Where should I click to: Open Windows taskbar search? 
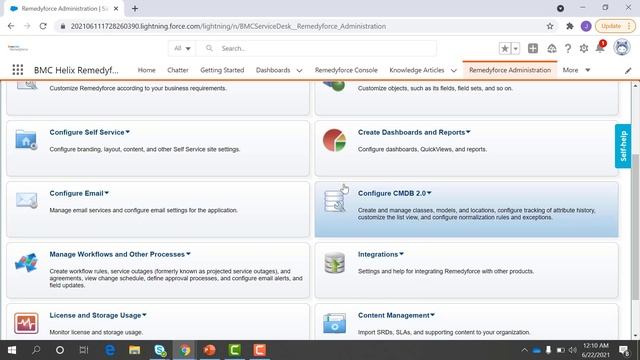(x=36, y=350)
